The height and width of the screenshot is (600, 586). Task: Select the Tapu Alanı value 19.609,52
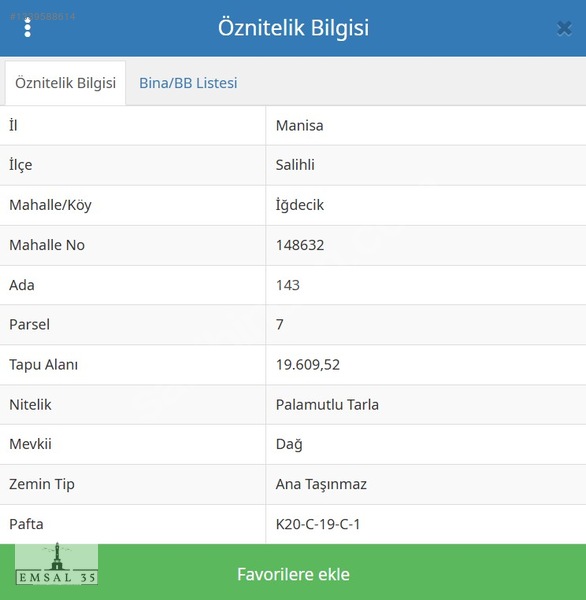click(308, 365)
